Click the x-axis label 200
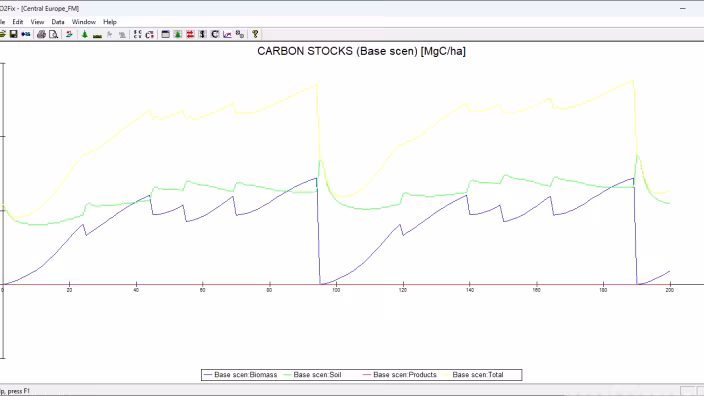Image resolution: width=704 pixels, height=396 pixels. [669, 290]
